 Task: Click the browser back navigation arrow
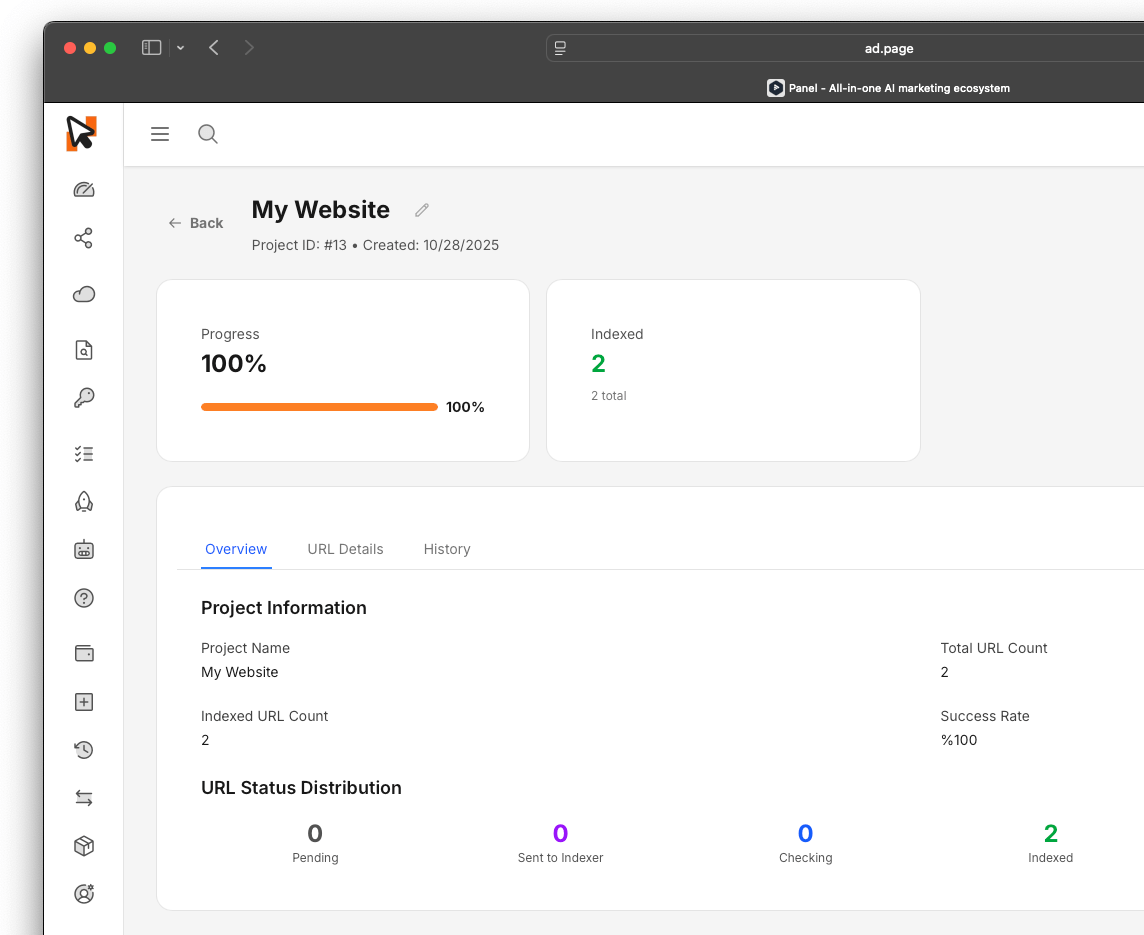214,48
